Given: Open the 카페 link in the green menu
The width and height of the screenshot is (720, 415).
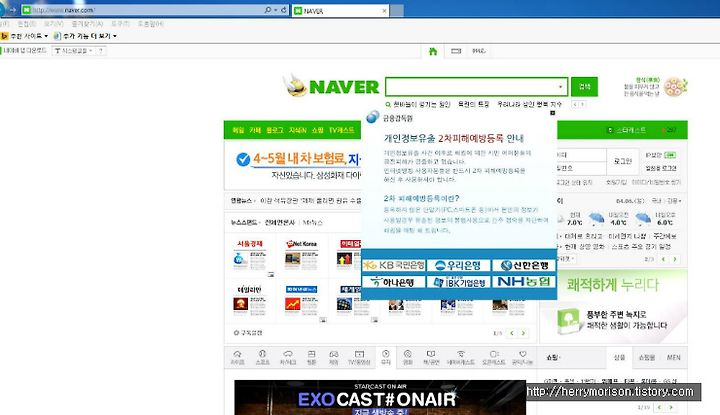Looking at the screenshot, I should point(255,130).
